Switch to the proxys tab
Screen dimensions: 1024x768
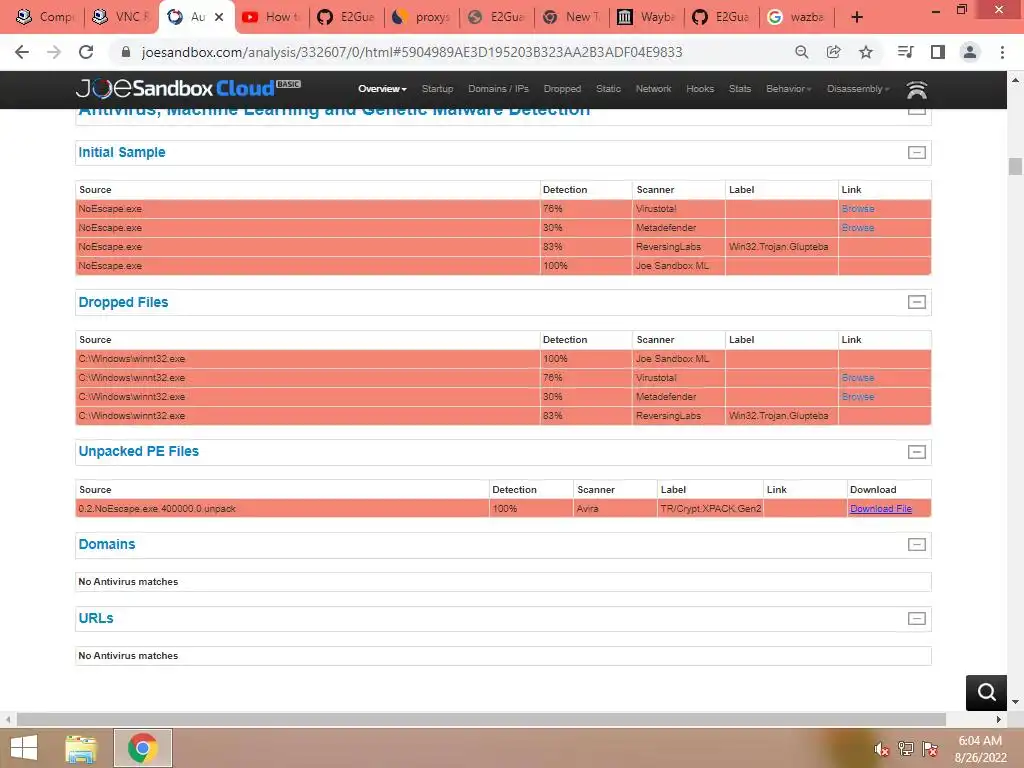point(421,17)
